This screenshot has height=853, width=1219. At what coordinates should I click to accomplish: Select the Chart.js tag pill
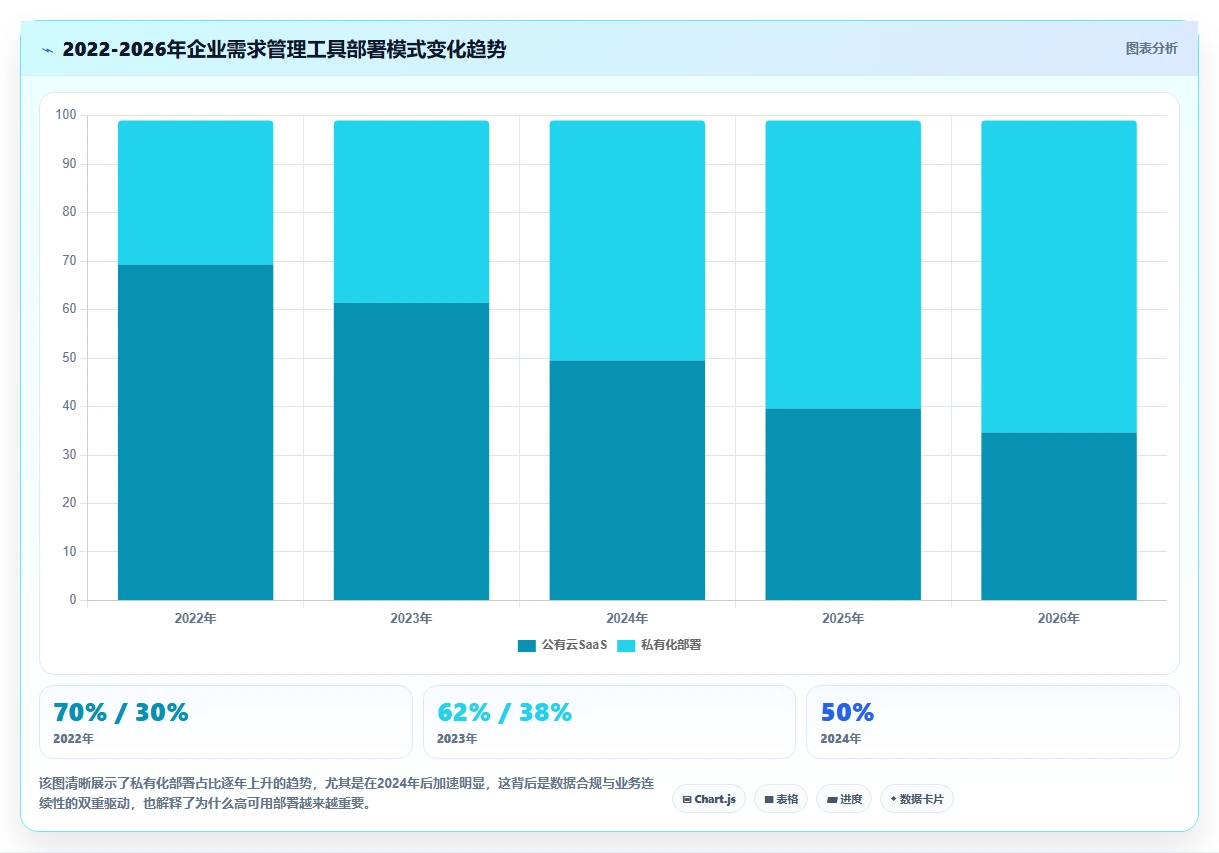point(709,799)
